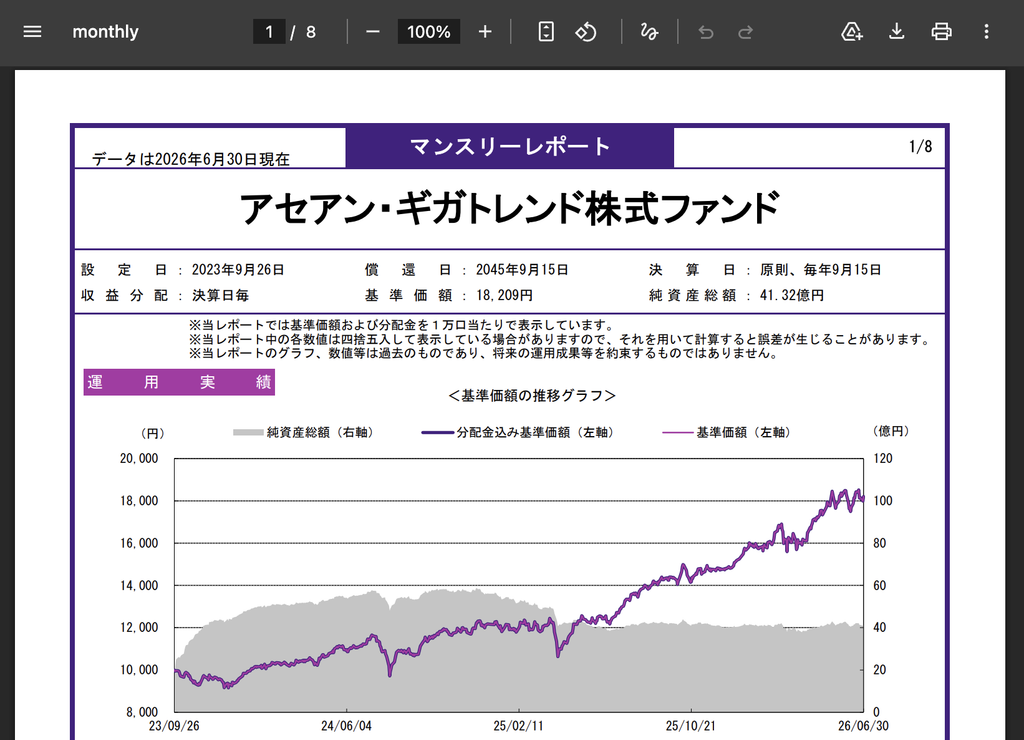Click x-axis date label 25/10/21
This screenshot has width=1024, height=740.
coord(691,726)
